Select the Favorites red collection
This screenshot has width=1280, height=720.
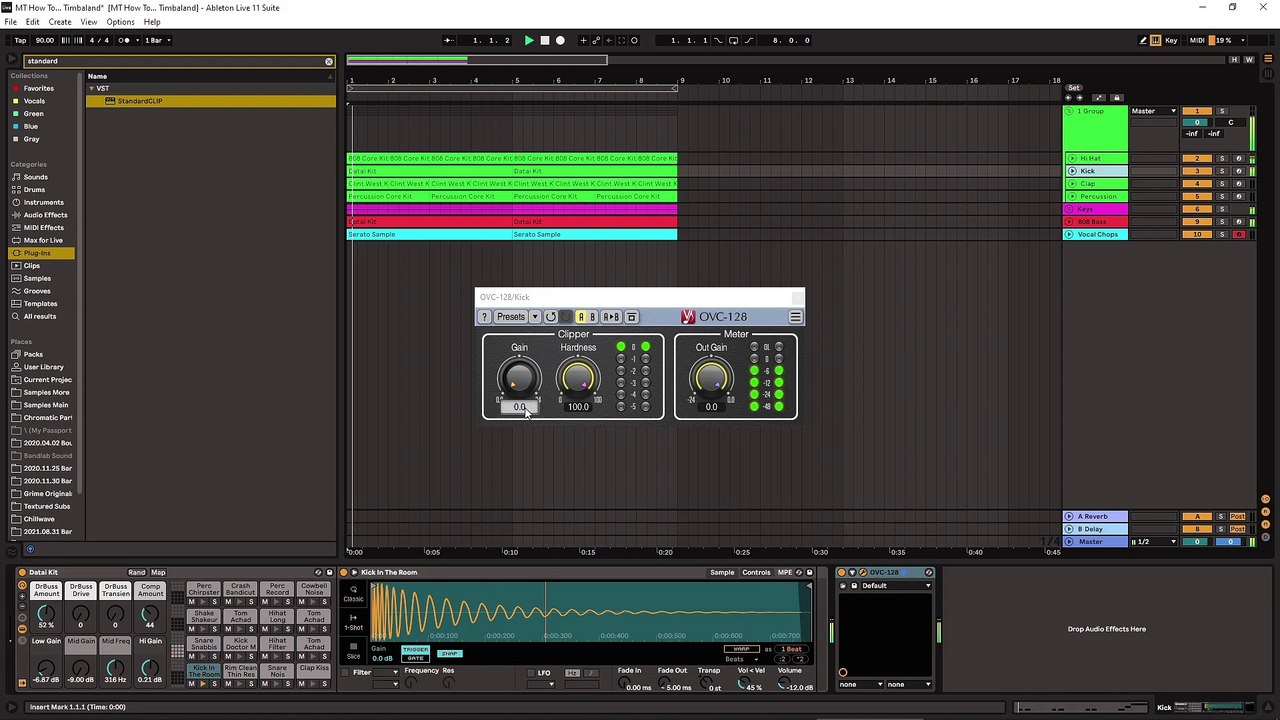[38, 88]
